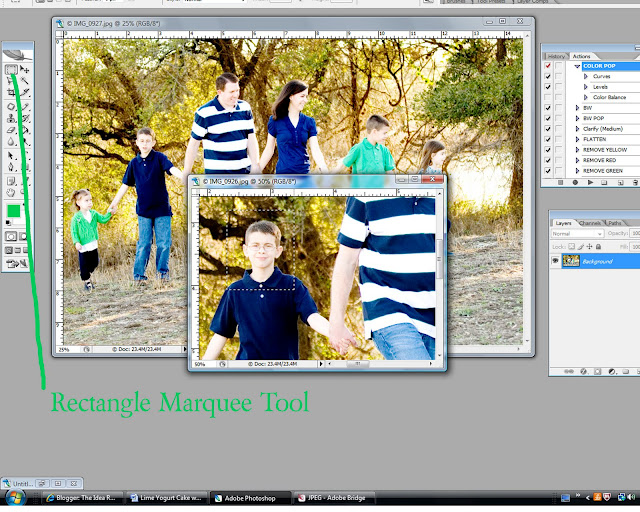This screenshot has width=640, height=512.
Task: Select the Magic Wand tool
Action: (x=25, y=81)
